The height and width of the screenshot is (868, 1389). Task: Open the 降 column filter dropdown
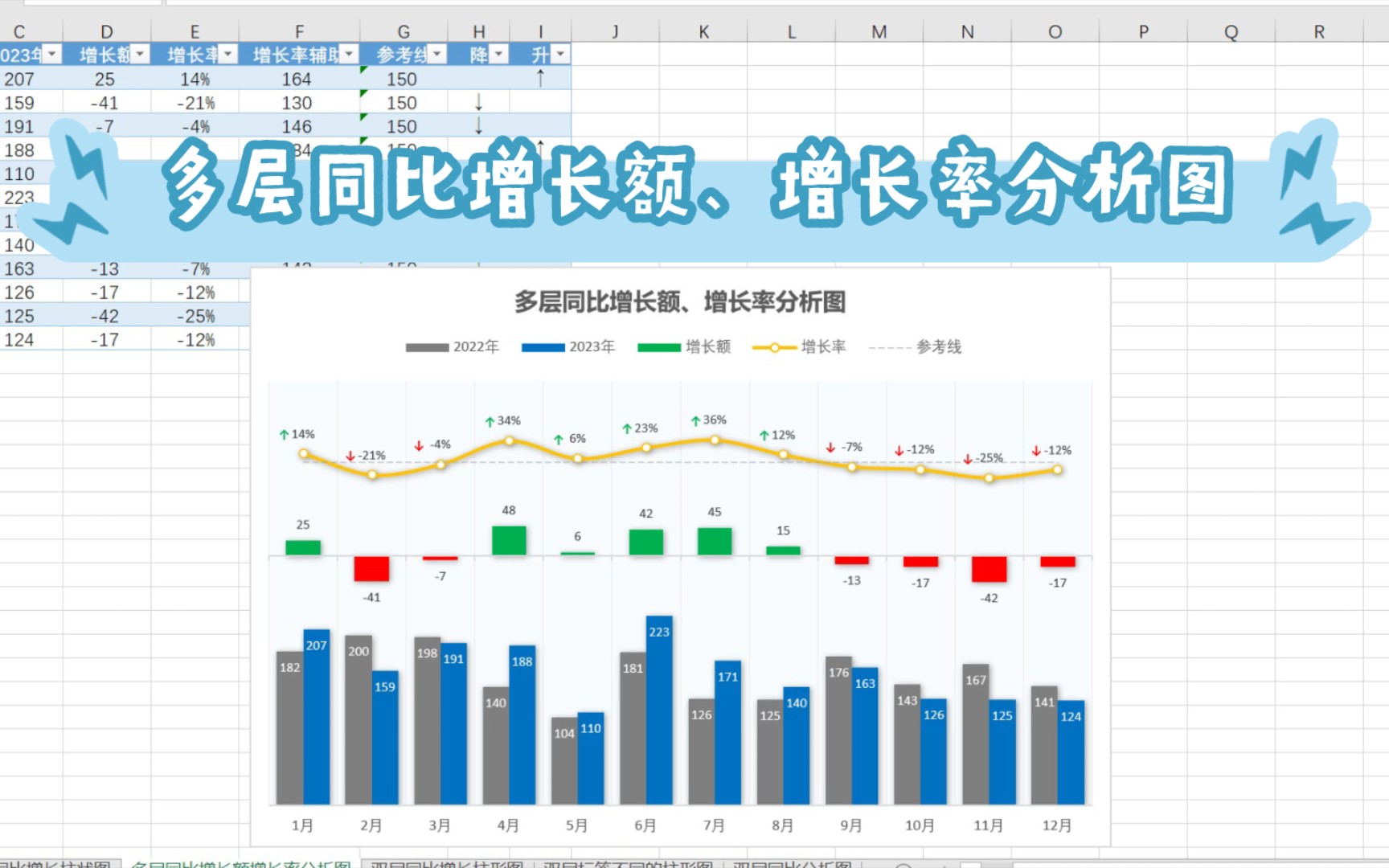tap(498, 55)
